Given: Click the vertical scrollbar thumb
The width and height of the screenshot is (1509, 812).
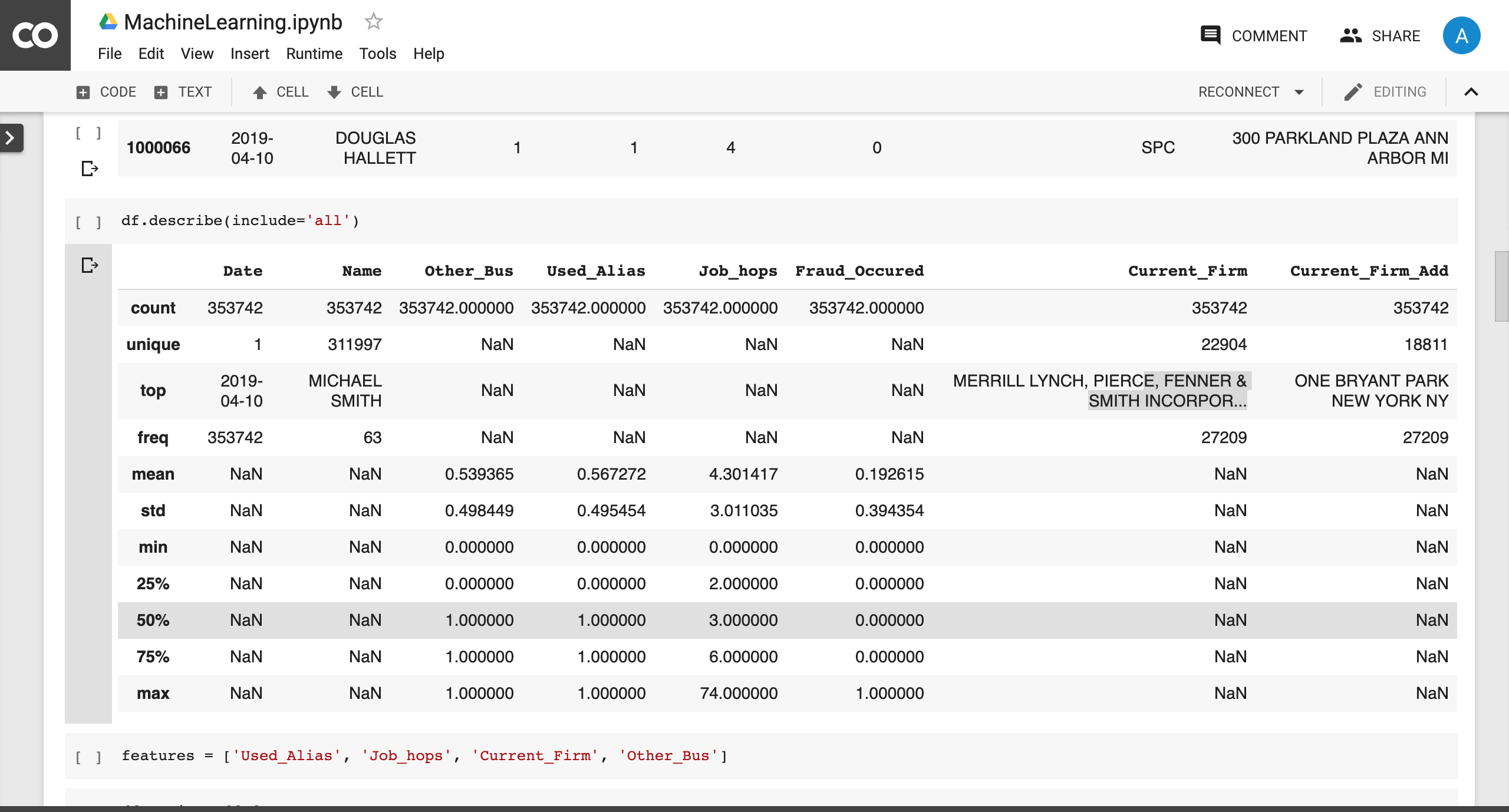Looking at the screenshot, I should pyautogui.click(x=1501, y=286).
